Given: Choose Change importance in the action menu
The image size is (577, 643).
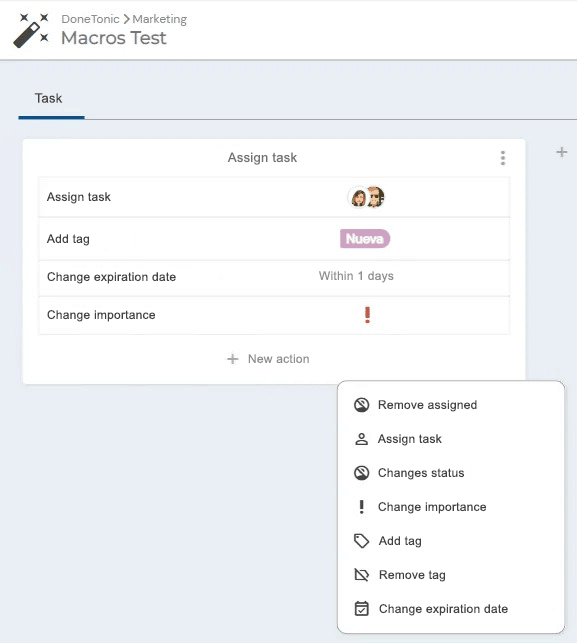Looking at the screenshot, I should [432, 507].
